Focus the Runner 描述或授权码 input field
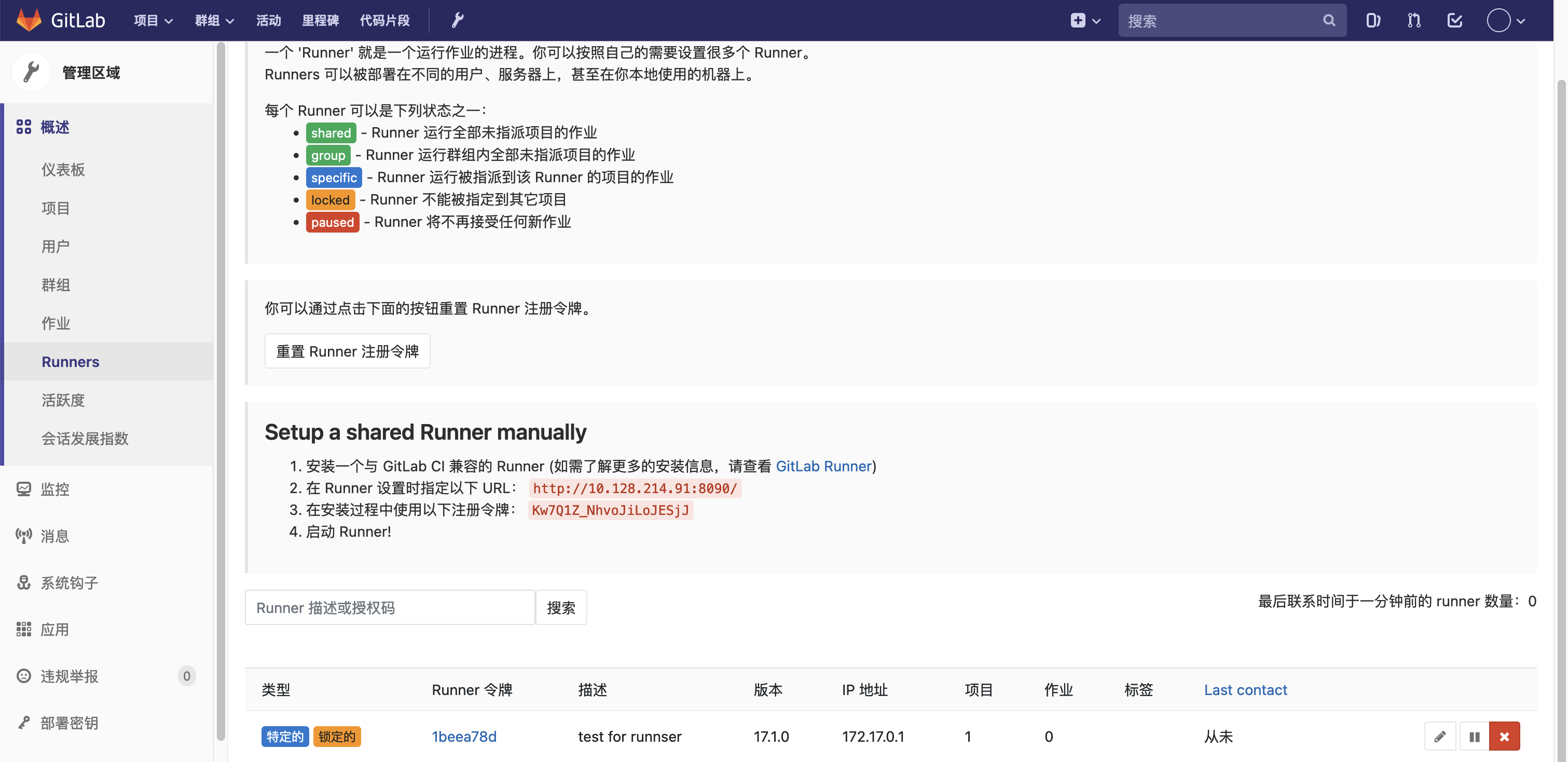The width and height of the screenshot is (1568, 762). 390,607
